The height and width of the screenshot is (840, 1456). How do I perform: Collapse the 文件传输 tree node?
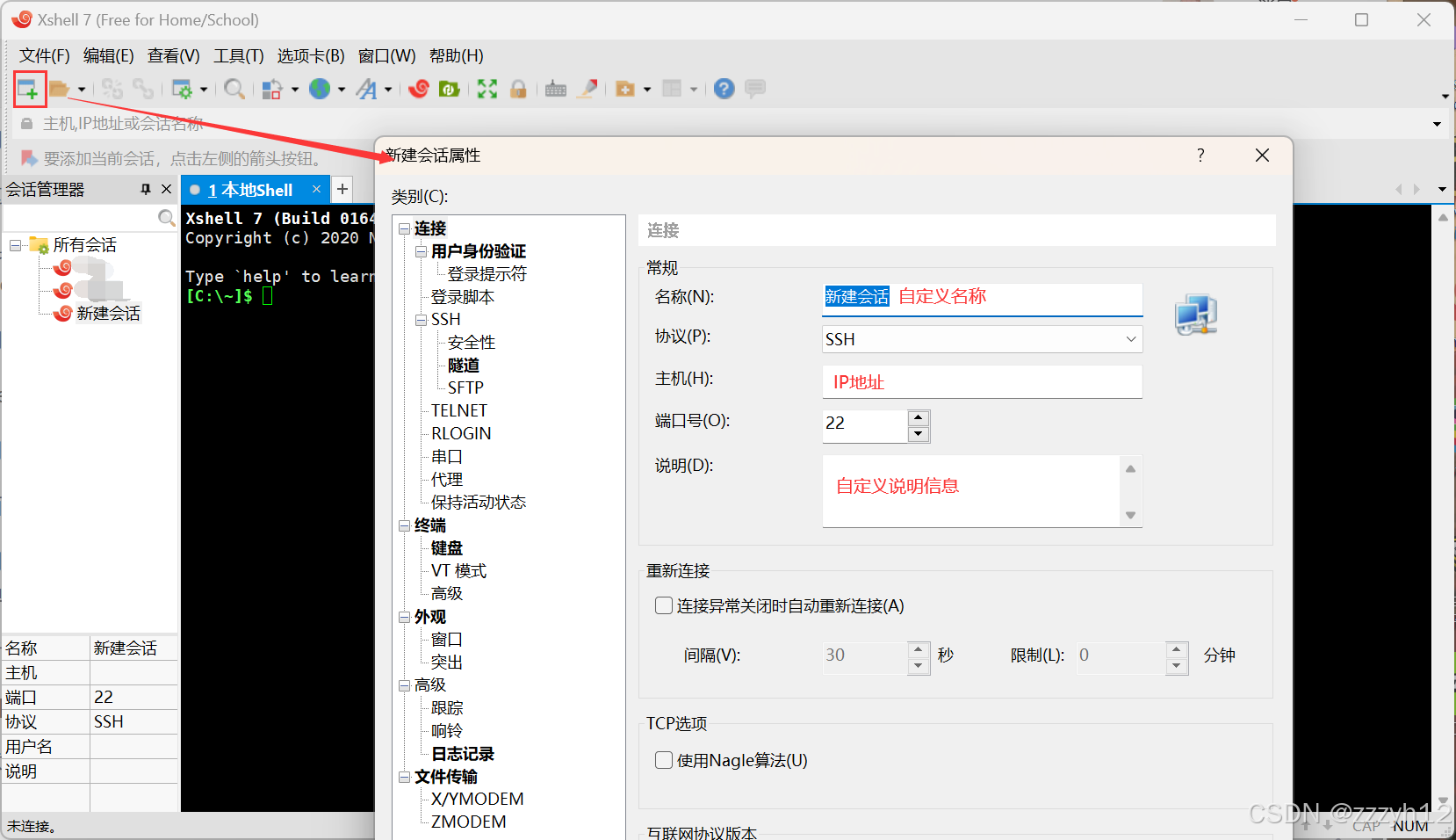click(x=404, y=777)
